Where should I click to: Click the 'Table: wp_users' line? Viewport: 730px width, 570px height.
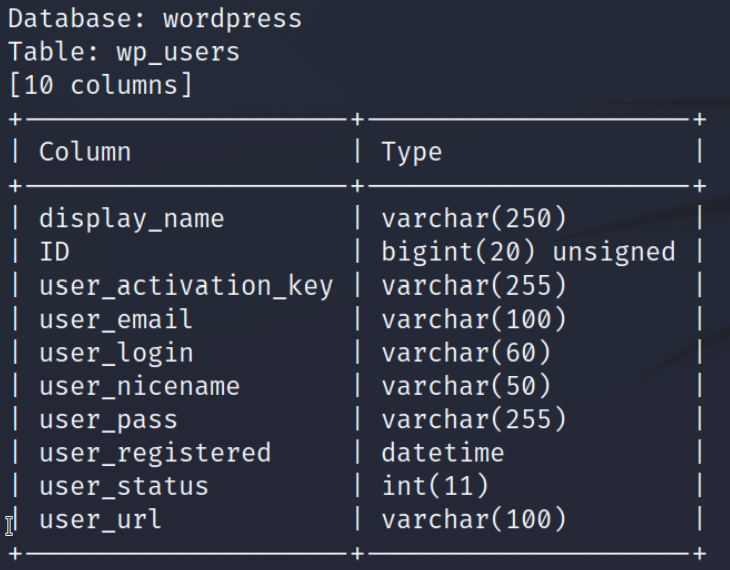tap(124, 52)
